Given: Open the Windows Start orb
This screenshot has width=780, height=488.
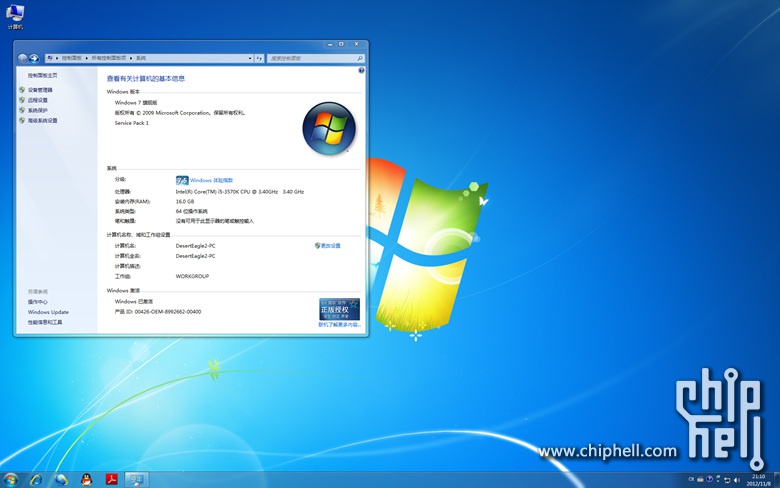Looking at the screenshot, I should 10,480.
